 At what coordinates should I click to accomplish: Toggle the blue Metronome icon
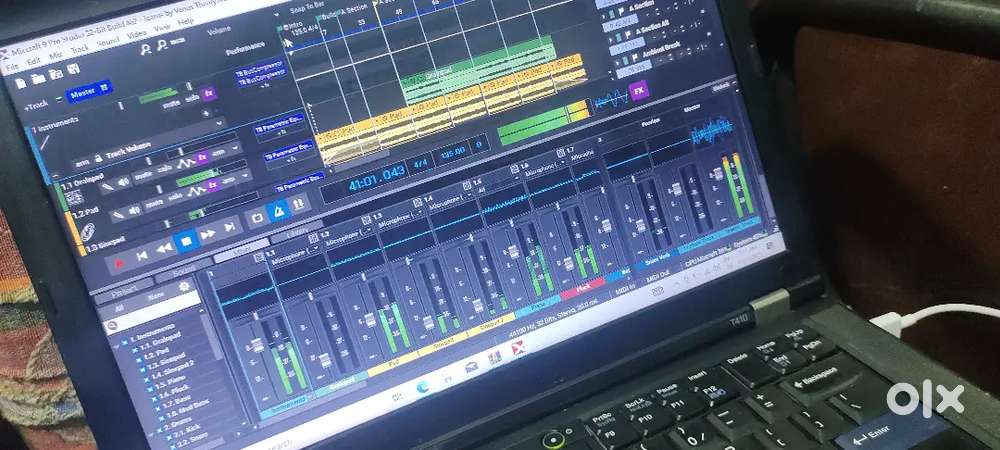[x=278, y=210]
